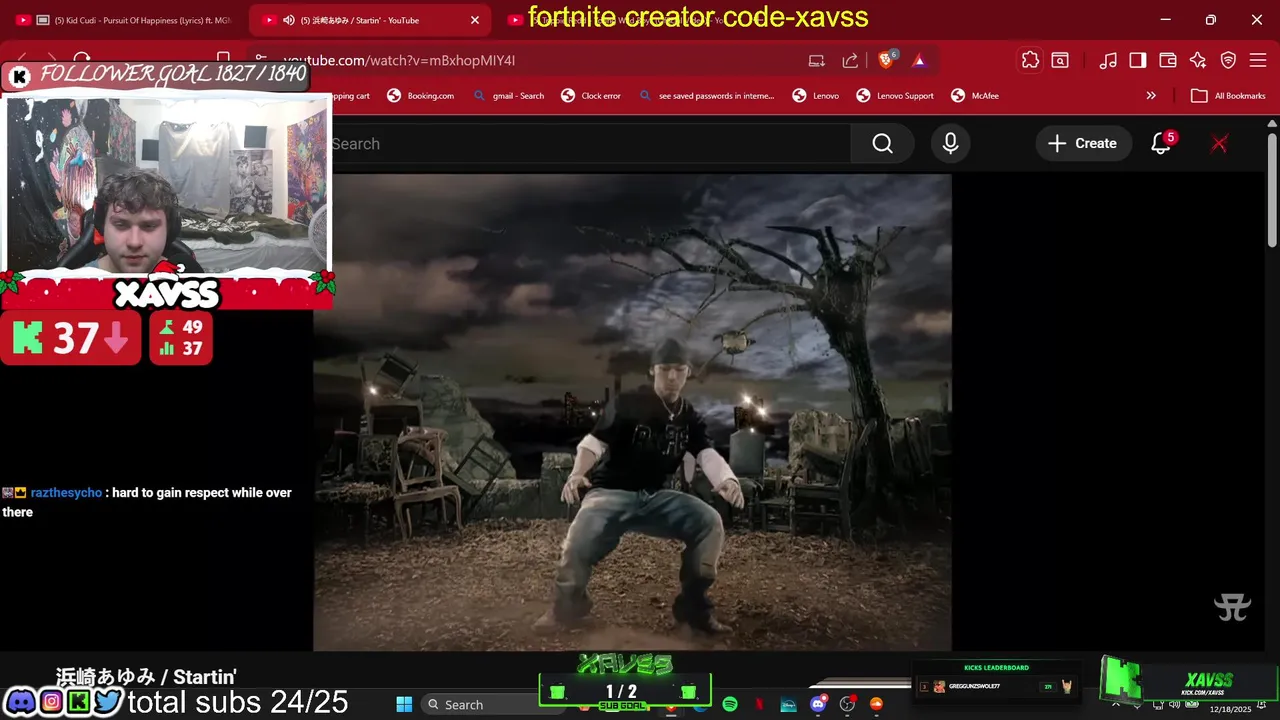The width and height of the screenshot is (1280, 720).
Task: Click the 12/18/2025 taskbar date
Action: pyautogui.click(x=1230, y=709)
